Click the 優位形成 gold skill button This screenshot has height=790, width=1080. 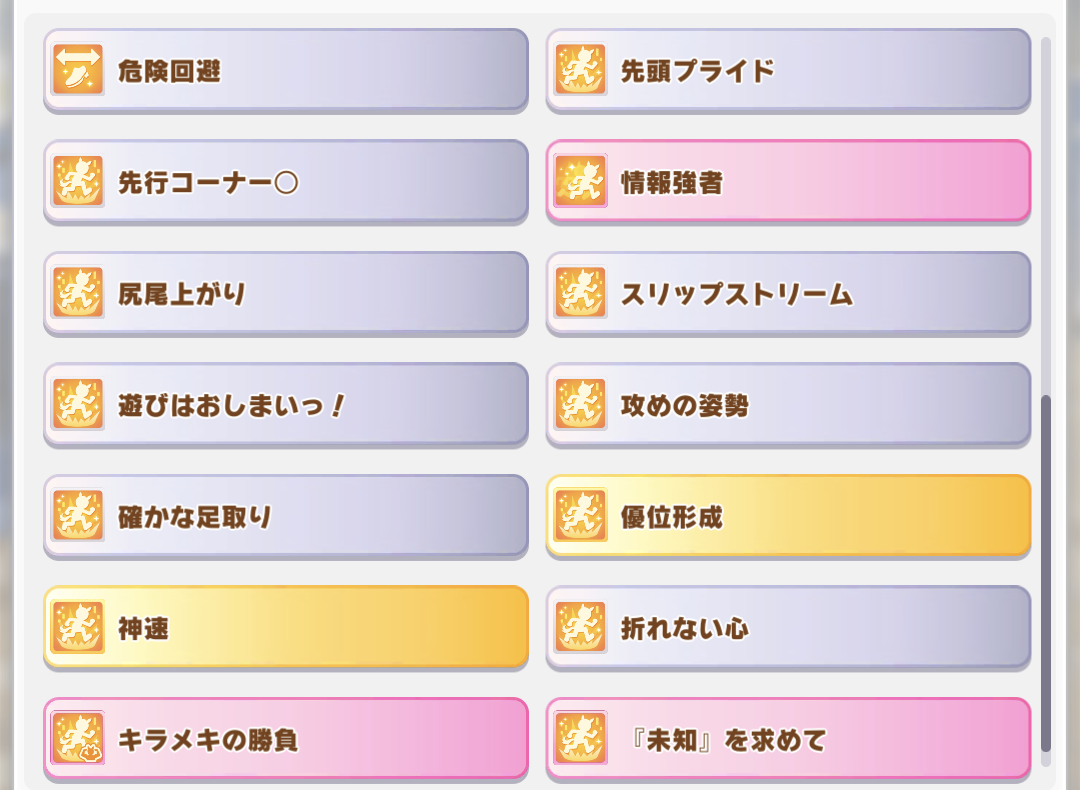[x=789, y=517]
